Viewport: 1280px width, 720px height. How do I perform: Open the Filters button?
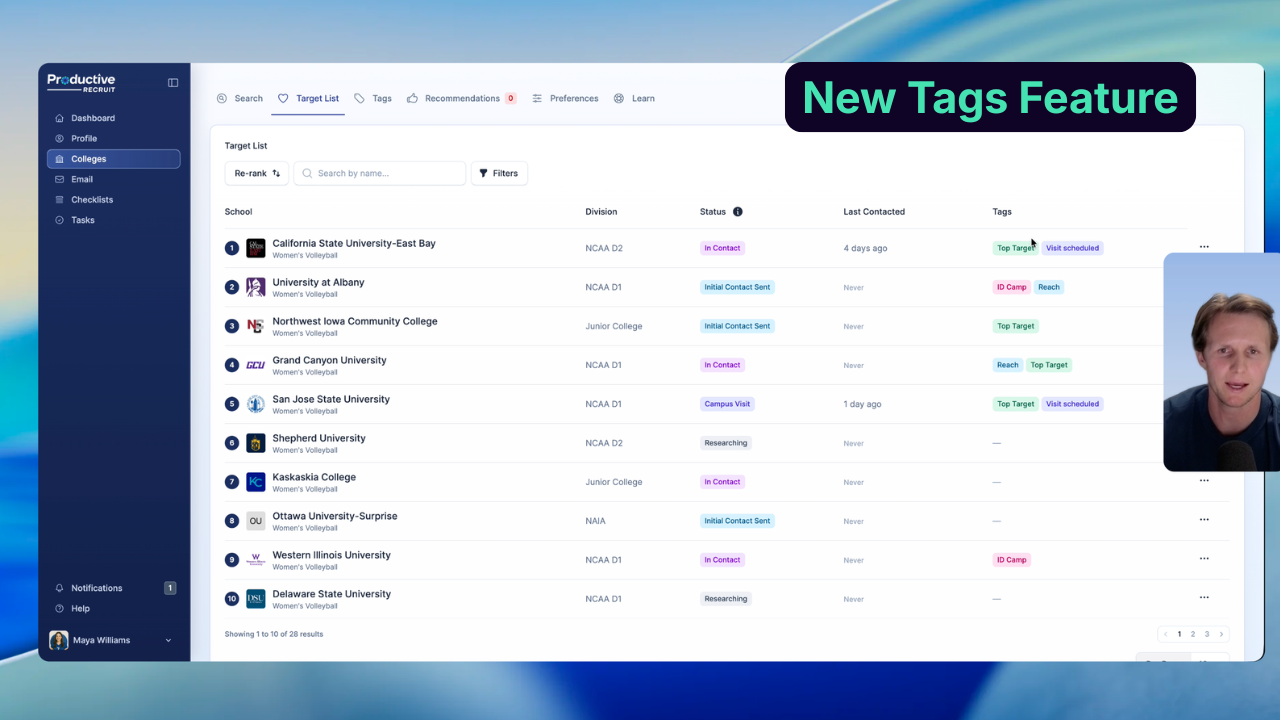pyautogui.click(x=499, y=173)
